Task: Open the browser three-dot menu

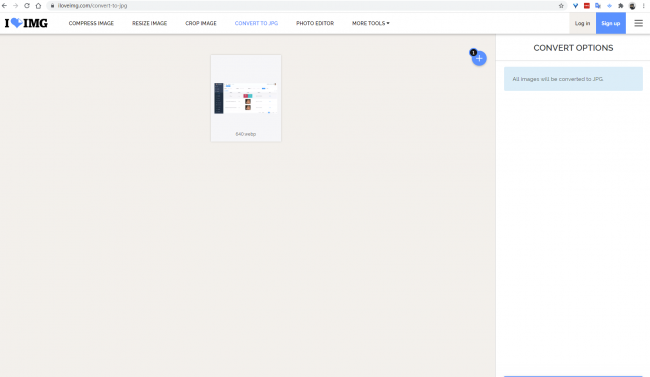Action: click(x=643, y=6)
